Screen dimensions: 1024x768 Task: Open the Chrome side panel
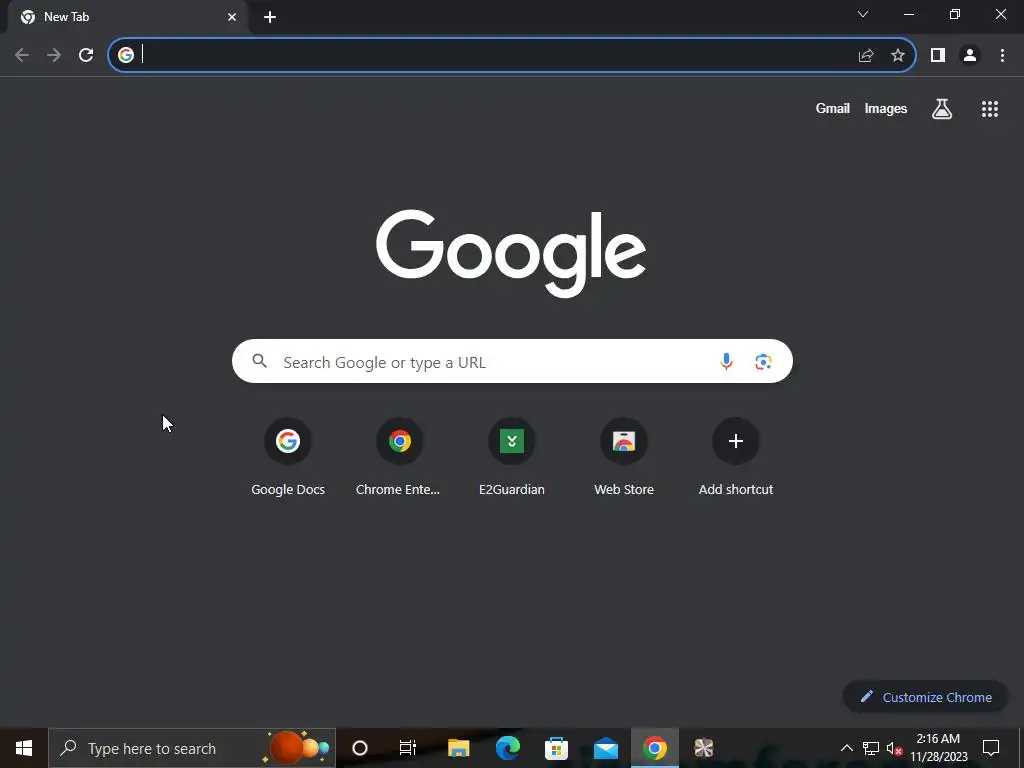(938, 55)
